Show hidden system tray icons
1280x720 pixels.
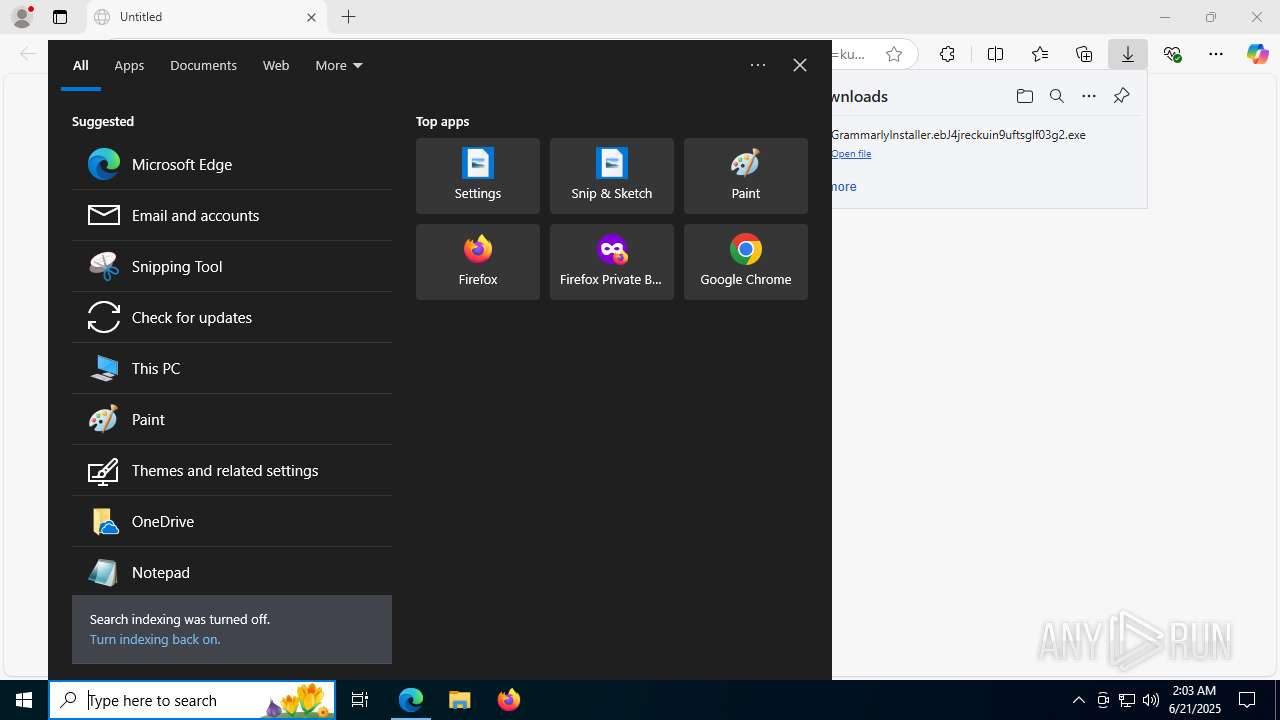1079,700
